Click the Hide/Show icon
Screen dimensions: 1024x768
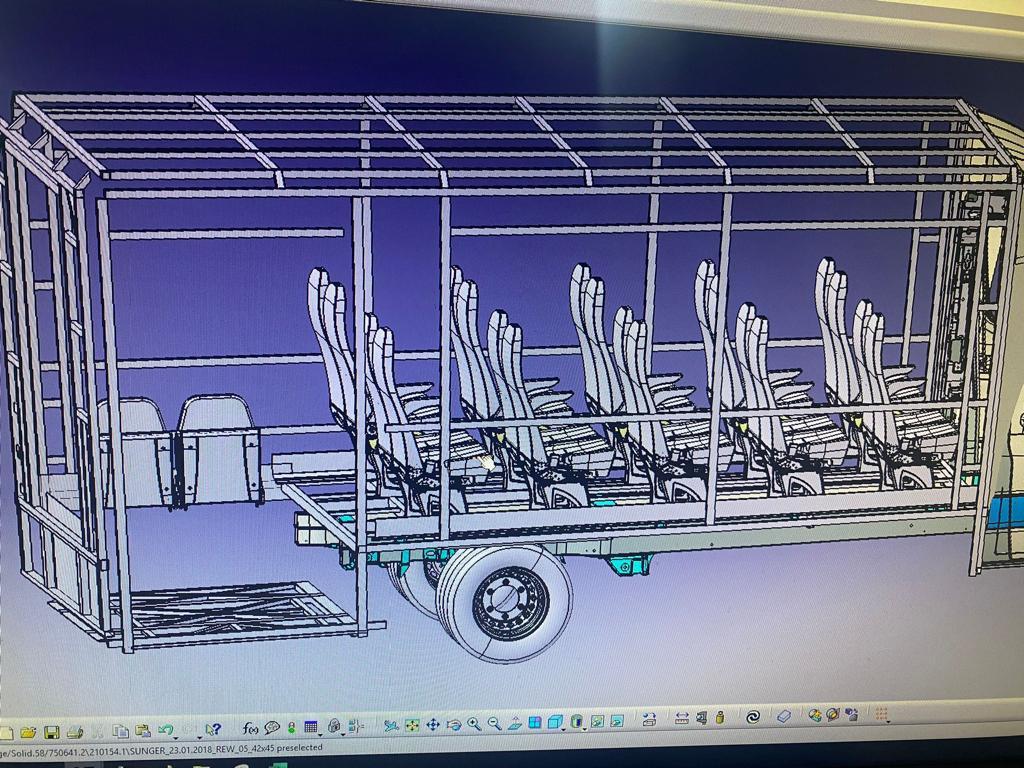[x=597, y=721]
